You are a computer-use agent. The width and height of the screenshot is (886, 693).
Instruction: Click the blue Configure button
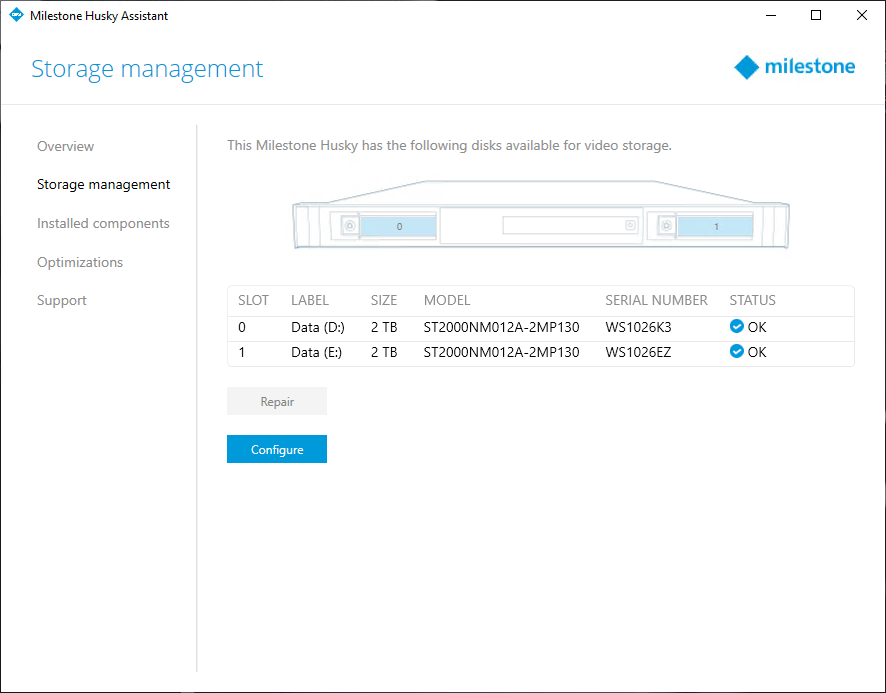point(277,449)
